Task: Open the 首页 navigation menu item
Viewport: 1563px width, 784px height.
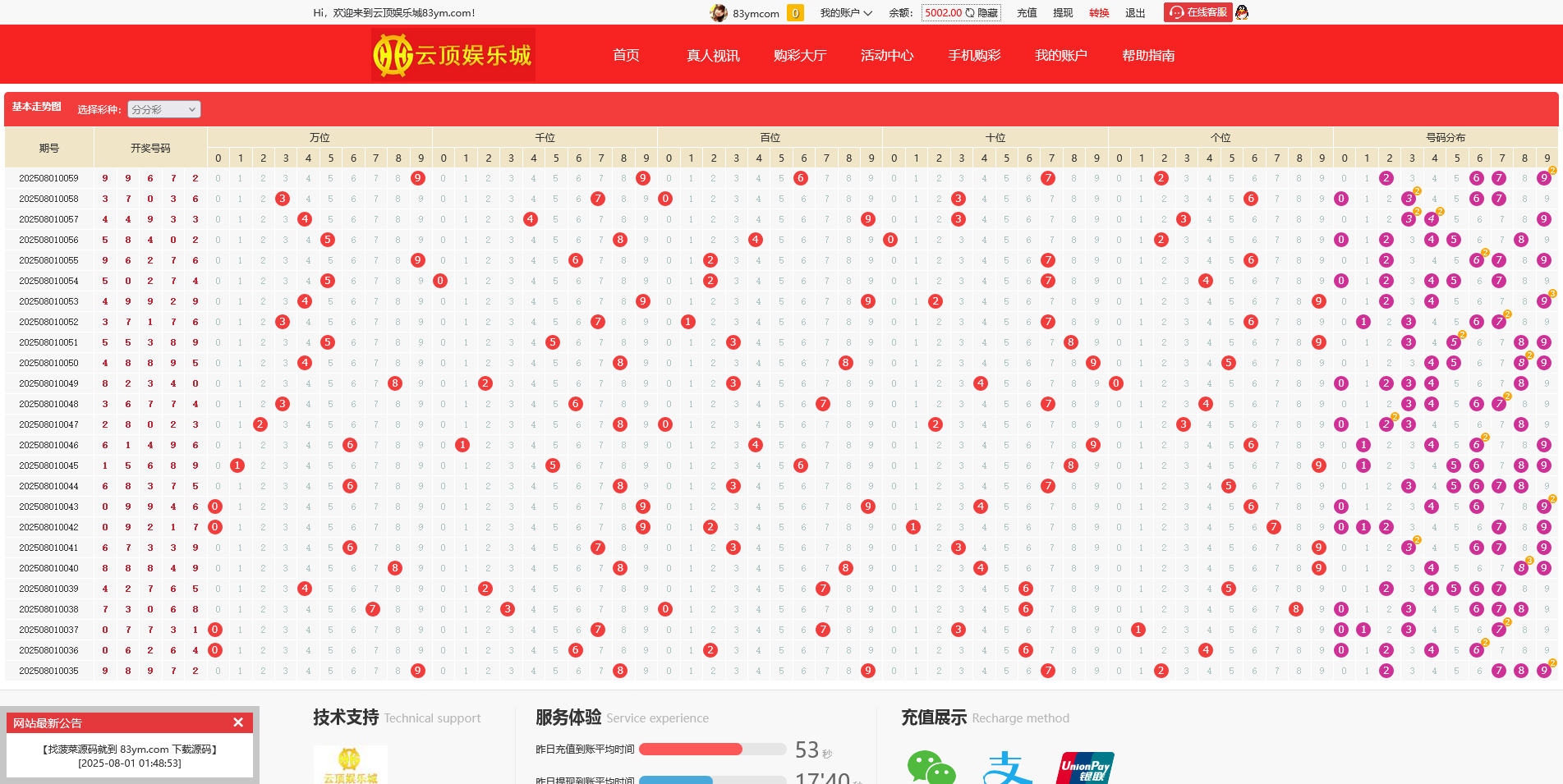Action: 626,55
